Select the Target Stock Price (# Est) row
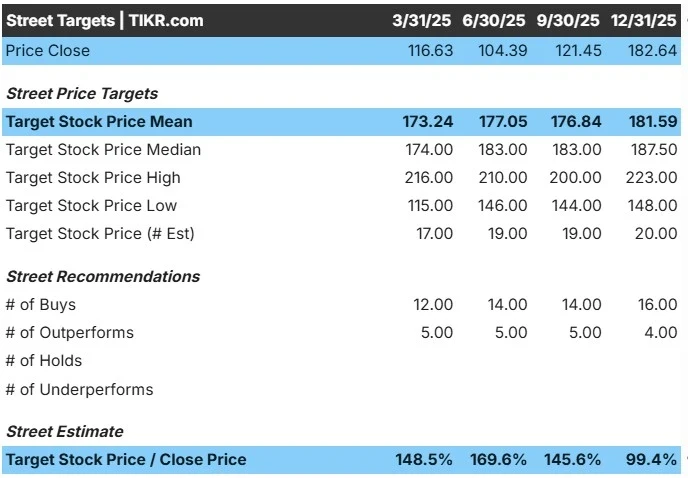Viewport: 688px width, 478px height. pos(341,234)
